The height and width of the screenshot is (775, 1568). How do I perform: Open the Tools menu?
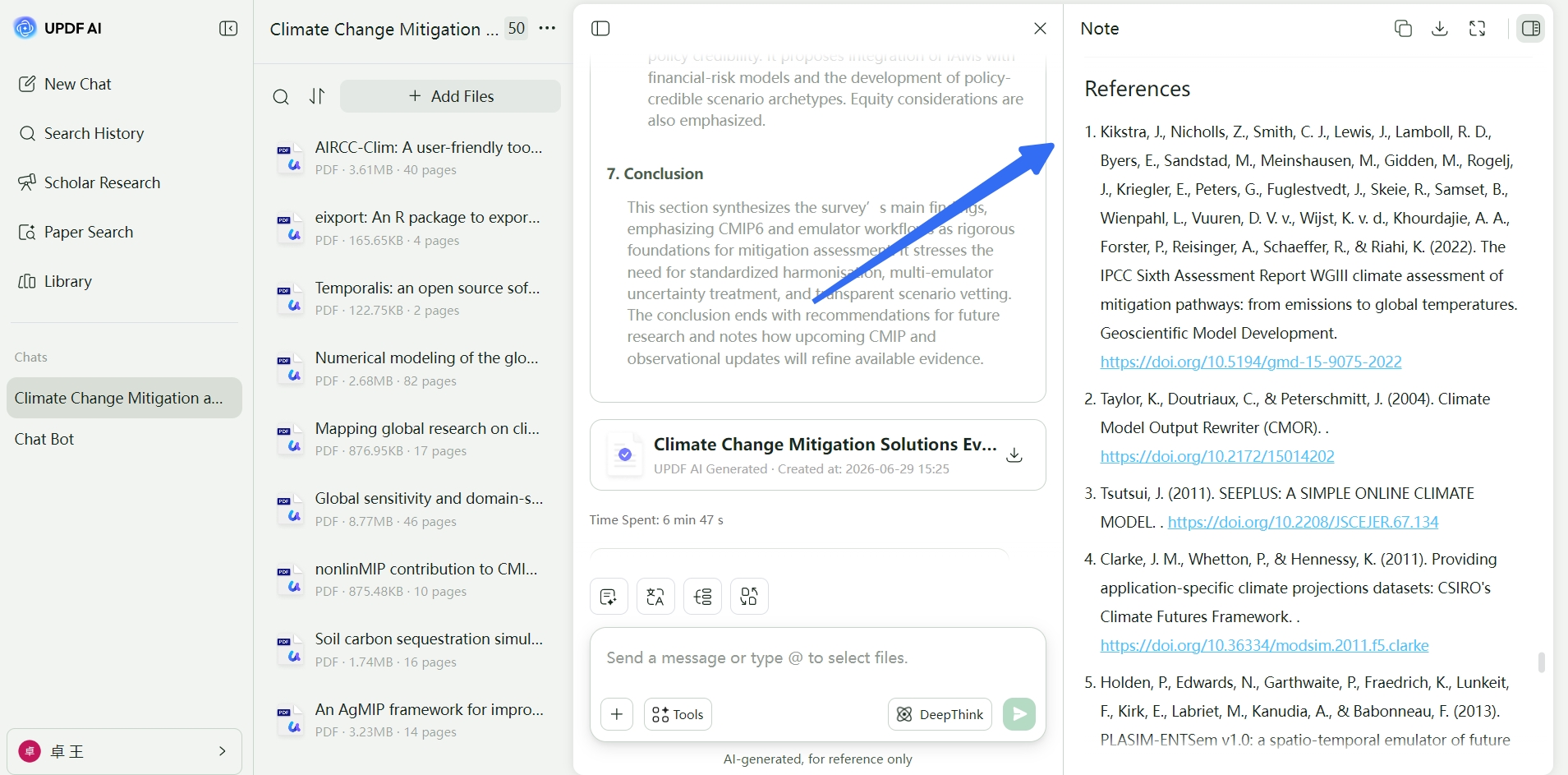(678, 714)
